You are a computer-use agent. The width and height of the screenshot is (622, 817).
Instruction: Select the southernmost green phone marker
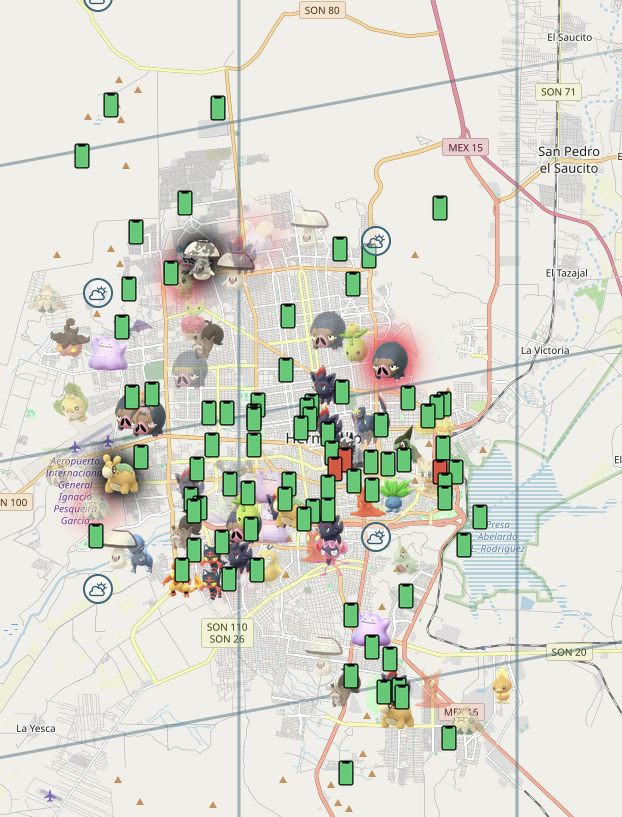346,773
